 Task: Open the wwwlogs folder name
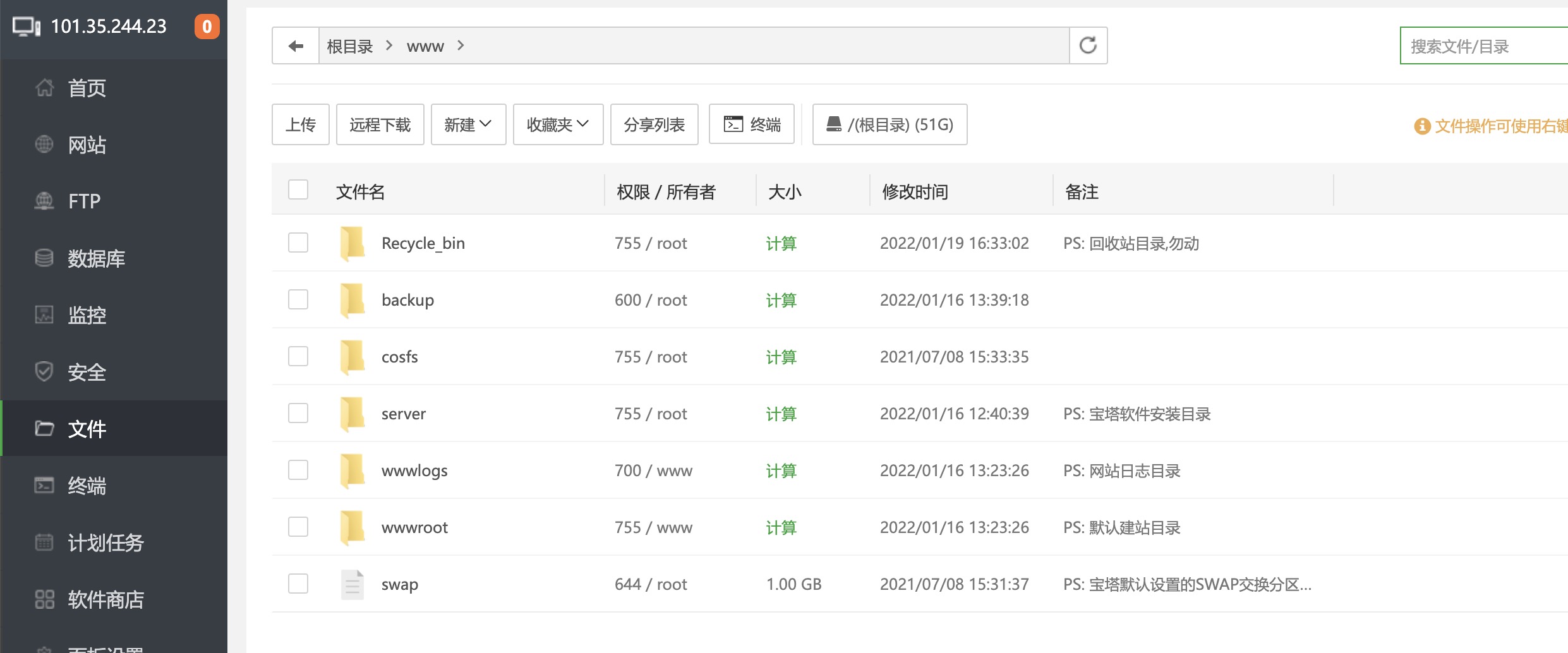tap(414, 470)
